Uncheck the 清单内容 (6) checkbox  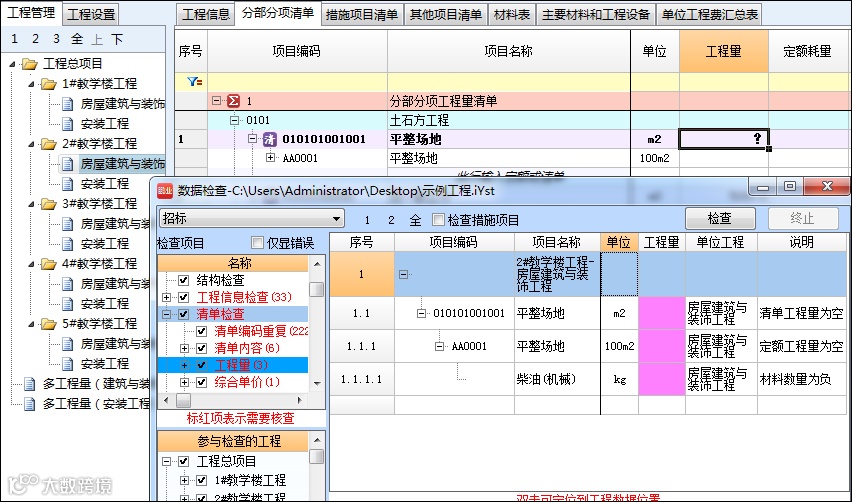pyautogui.click(x=202, y=348)
